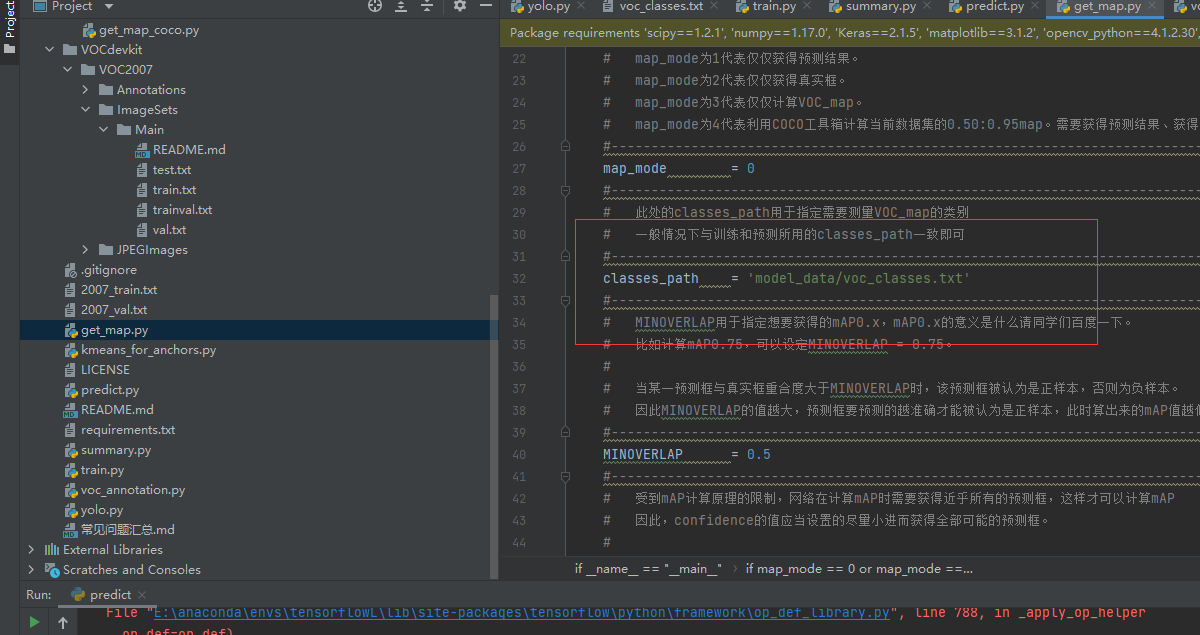Click line number 27 in the gutter
Screen dimensions: 1200x635
518,168
